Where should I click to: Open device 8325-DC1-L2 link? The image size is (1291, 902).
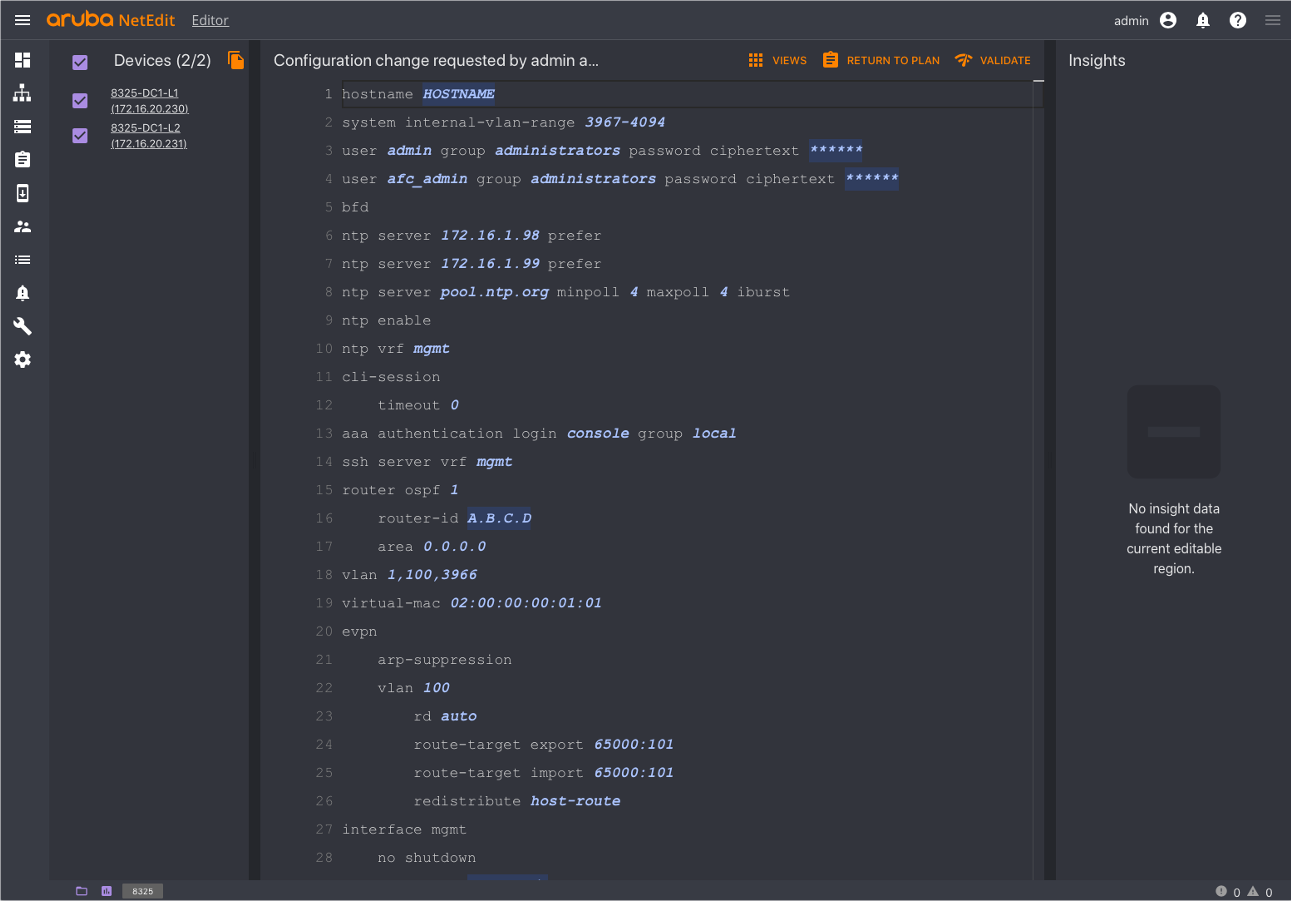click(149, 135)
